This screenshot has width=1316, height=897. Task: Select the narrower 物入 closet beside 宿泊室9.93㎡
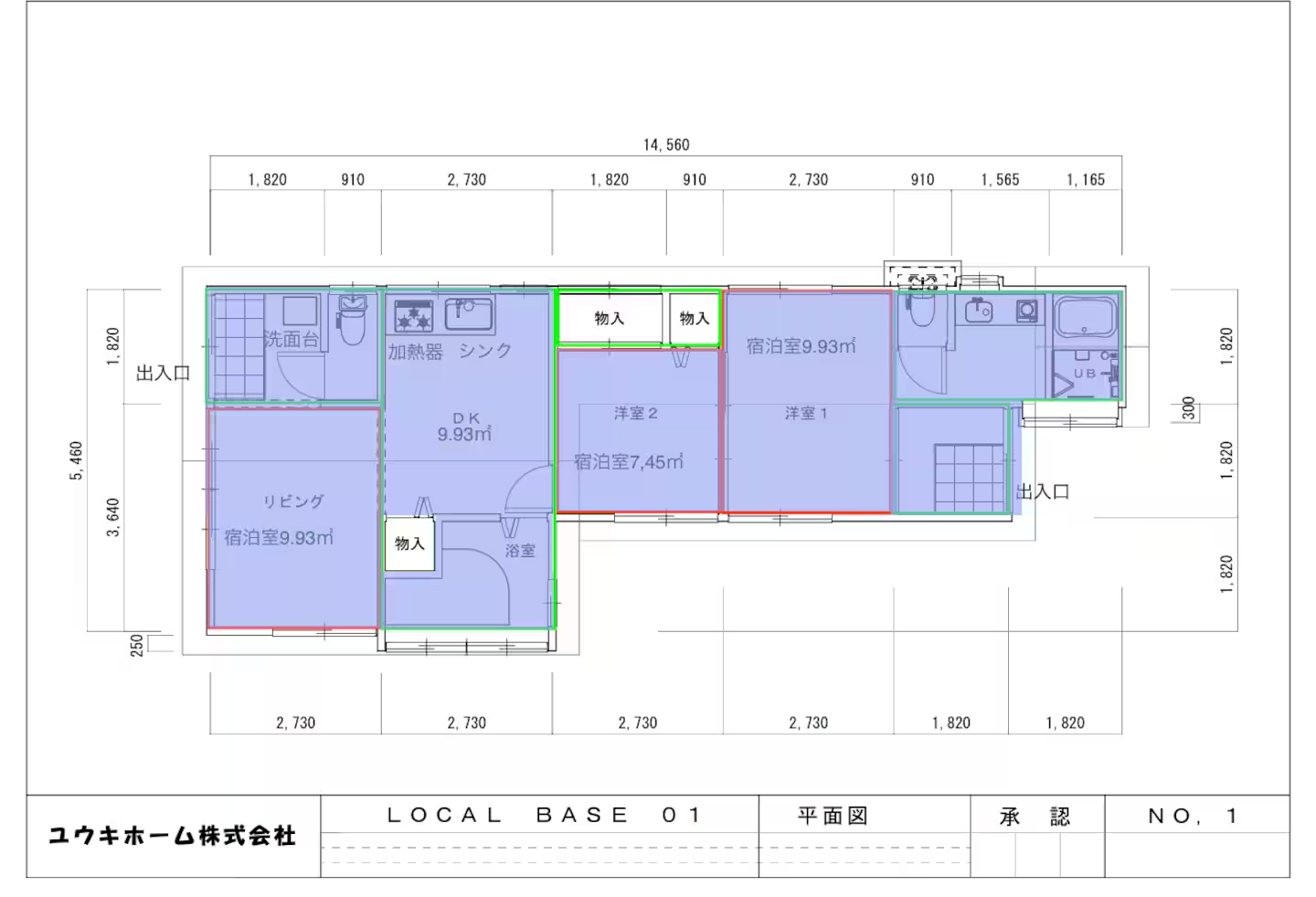pyautogui.click(x=695, y=318)
